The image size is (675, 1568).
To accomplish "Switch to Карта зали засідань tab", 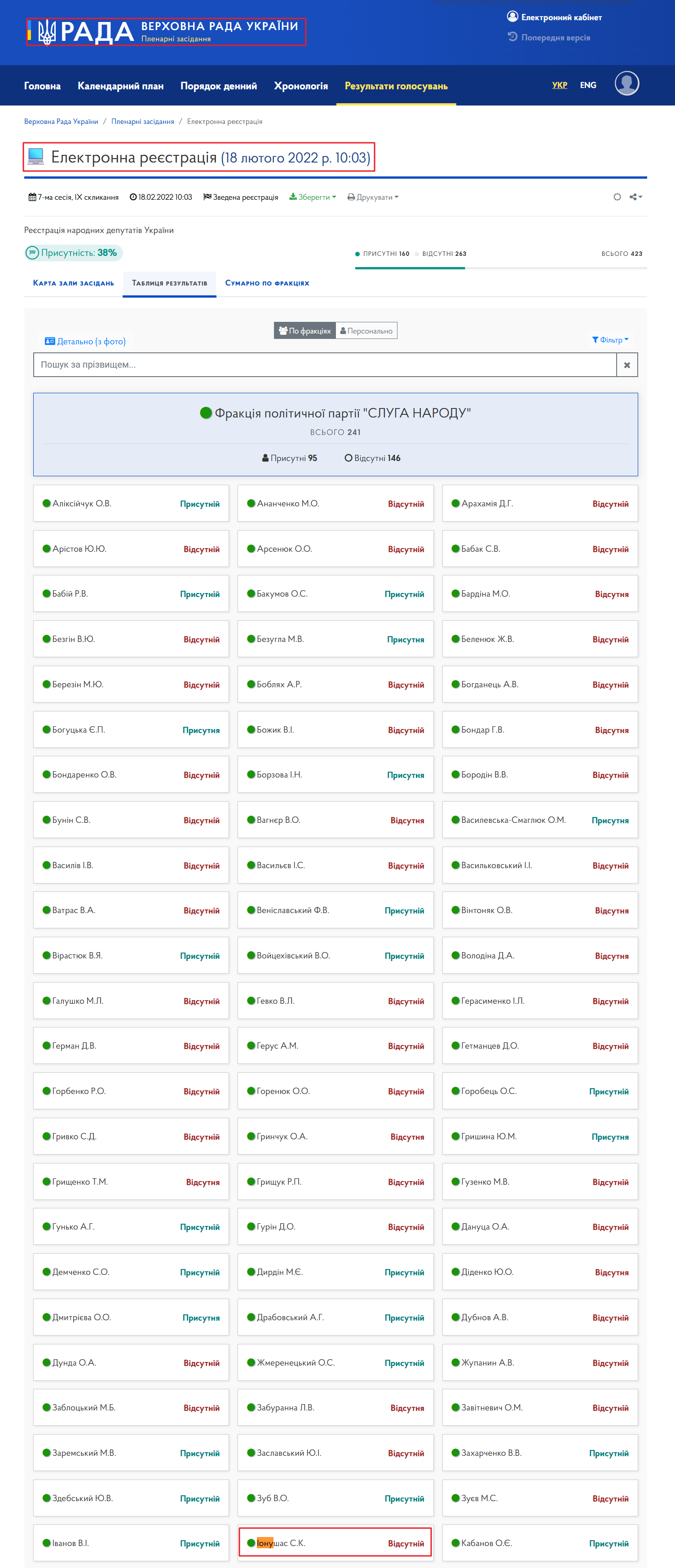I will (74, 283).
